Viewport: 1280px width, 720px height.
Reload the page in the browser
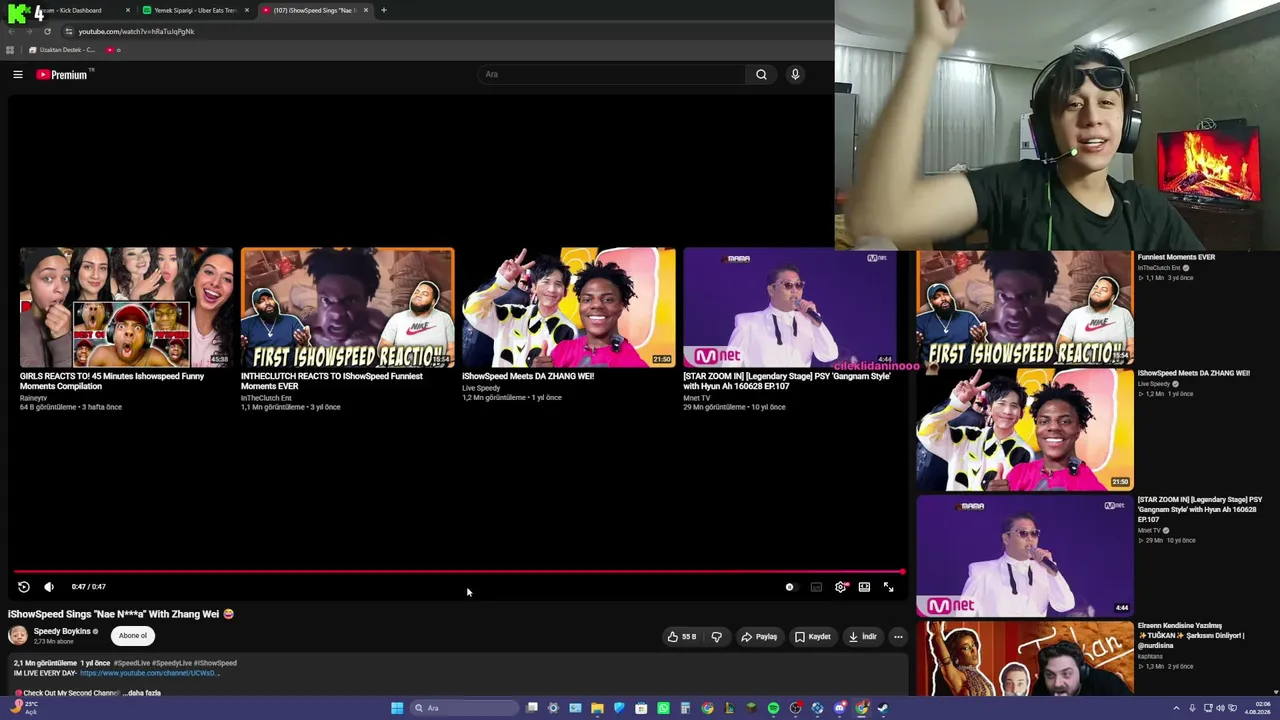[47, 31]
